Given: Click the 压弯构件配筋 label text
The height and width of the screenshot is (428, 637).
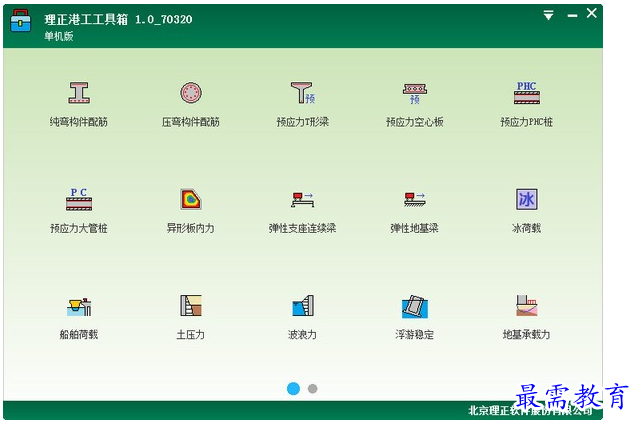Looking at the screenshot, I should coord(191,122).
